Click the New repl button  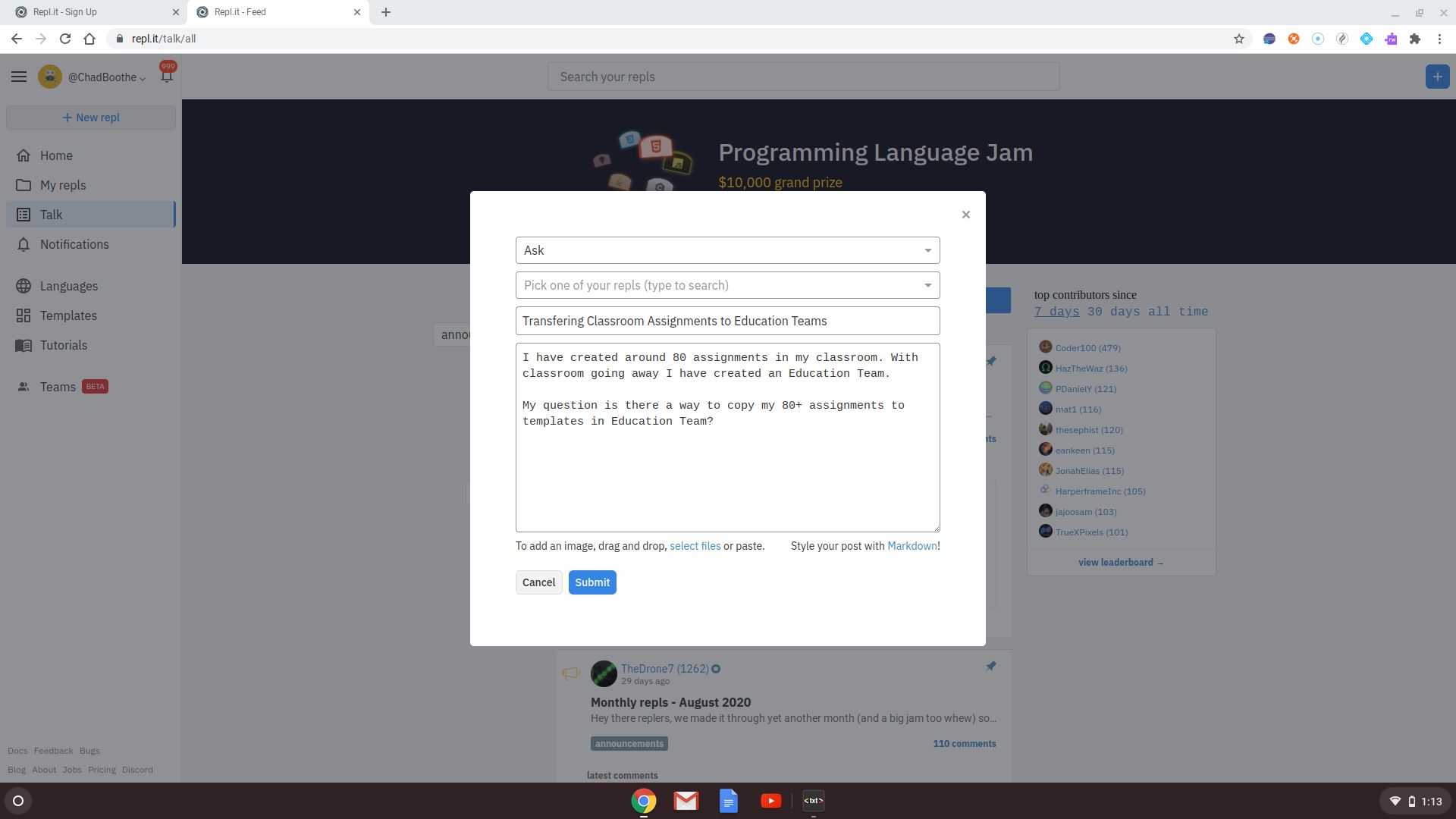tap(91, 118)
